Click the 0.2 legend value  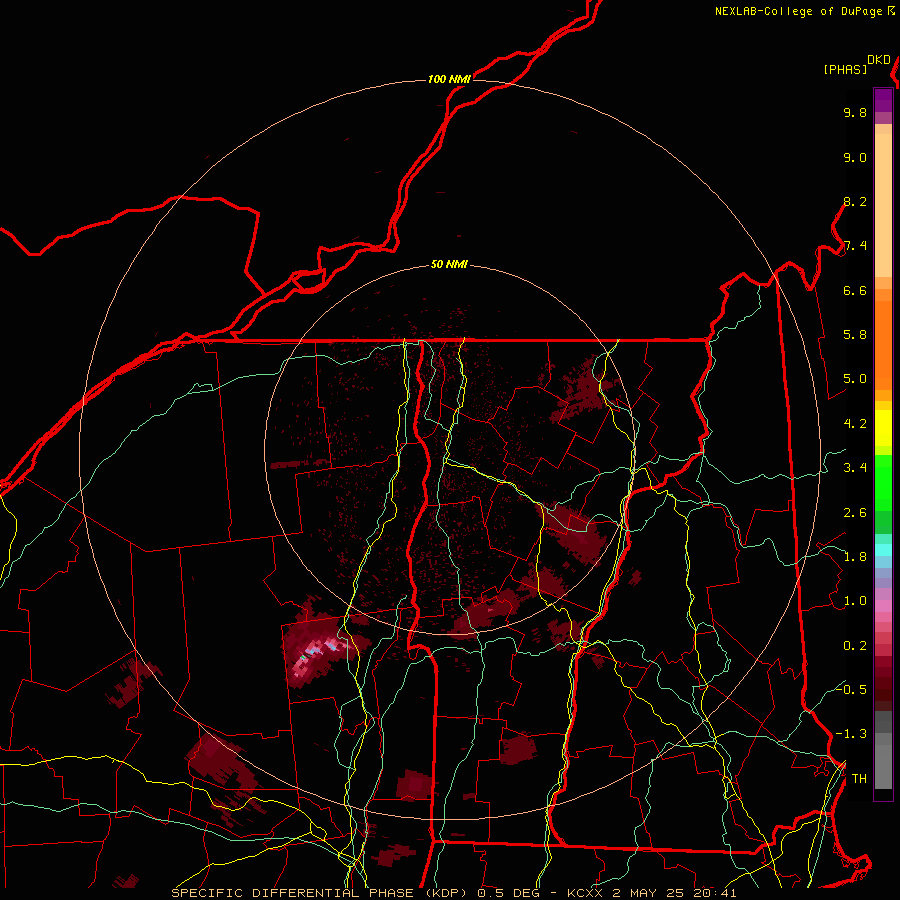tap(855, 646)
